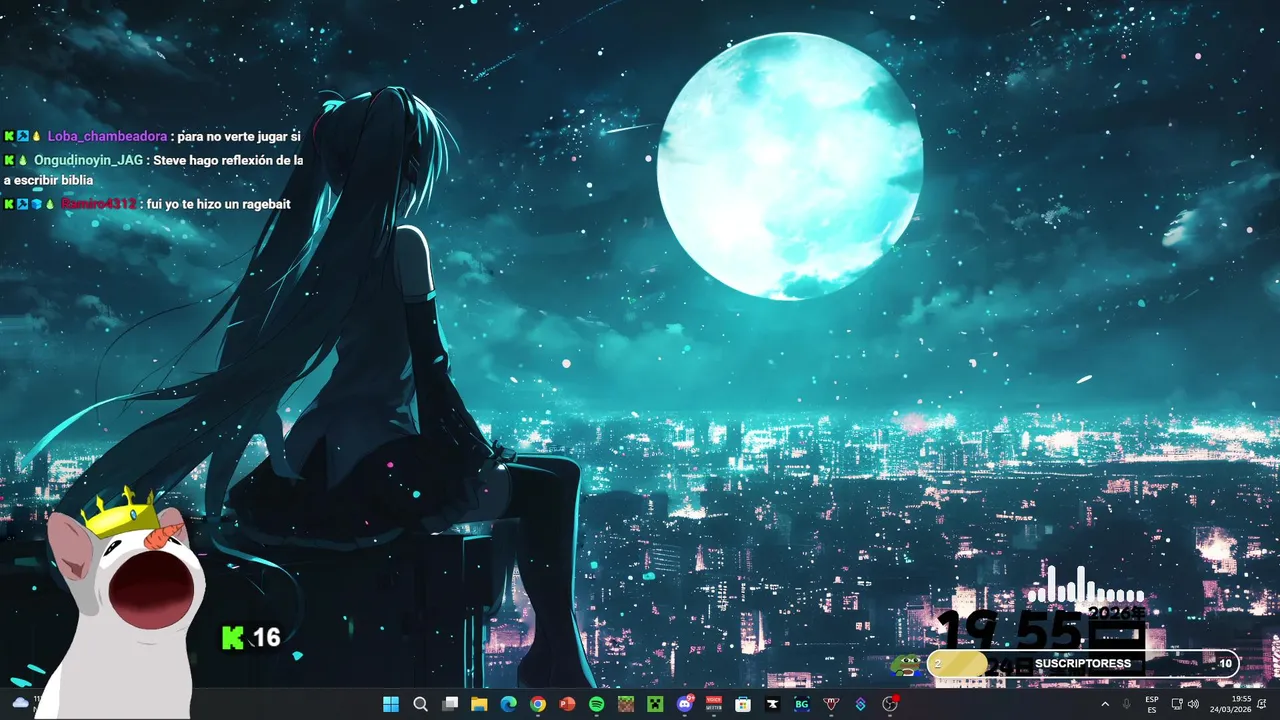Open Minecraft creeper face icon
The height and width of the screenshot is (720, 1280).
coord(655,704)
